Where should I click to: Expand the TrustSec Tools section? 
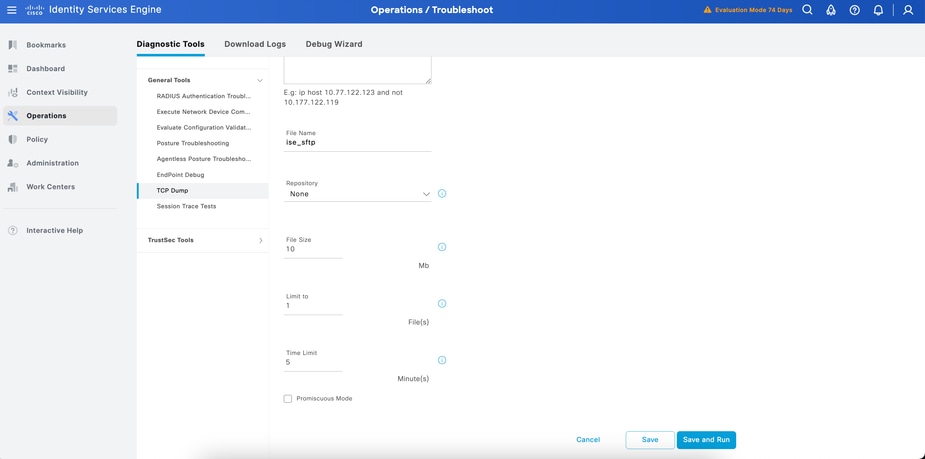pyautogui.click(x=261, y=240)
